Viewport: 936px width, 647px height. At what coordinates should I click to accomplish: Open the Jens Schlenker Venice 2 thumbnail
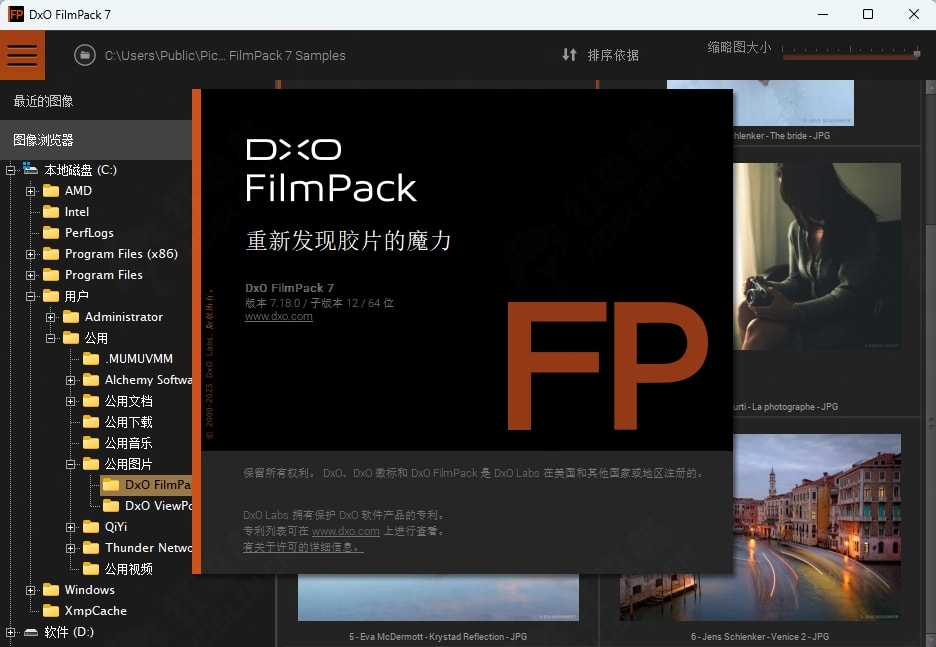click(820, 525)
